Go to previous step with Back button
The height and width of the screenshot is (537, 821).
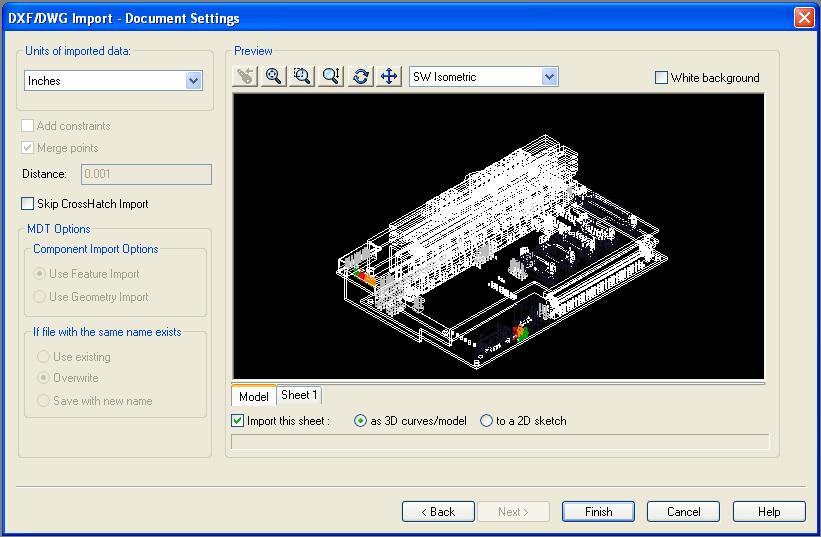point(438,511)
